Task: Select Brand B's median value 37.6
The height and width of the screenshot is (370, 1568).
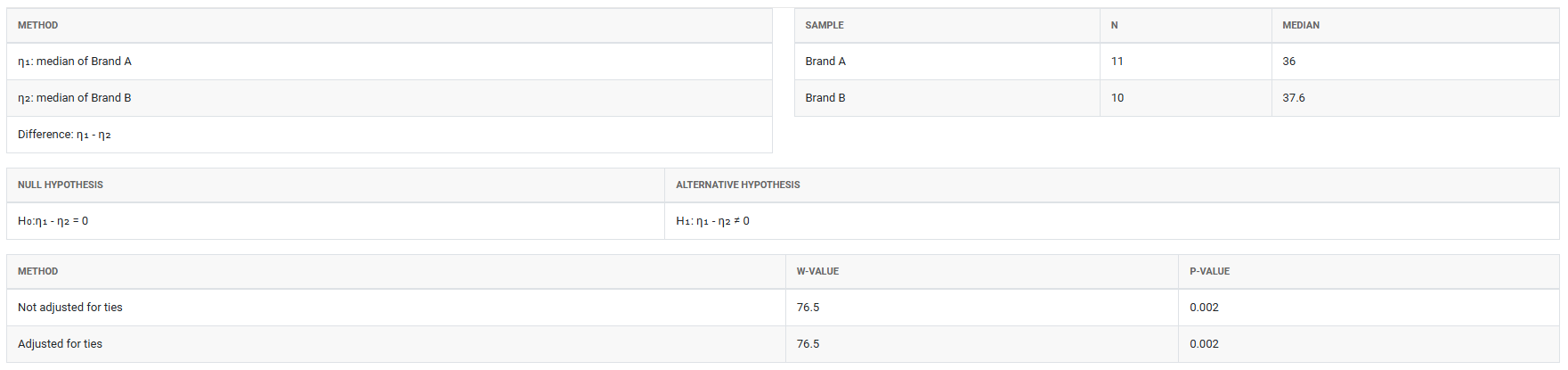Action: pos(1294,98)
